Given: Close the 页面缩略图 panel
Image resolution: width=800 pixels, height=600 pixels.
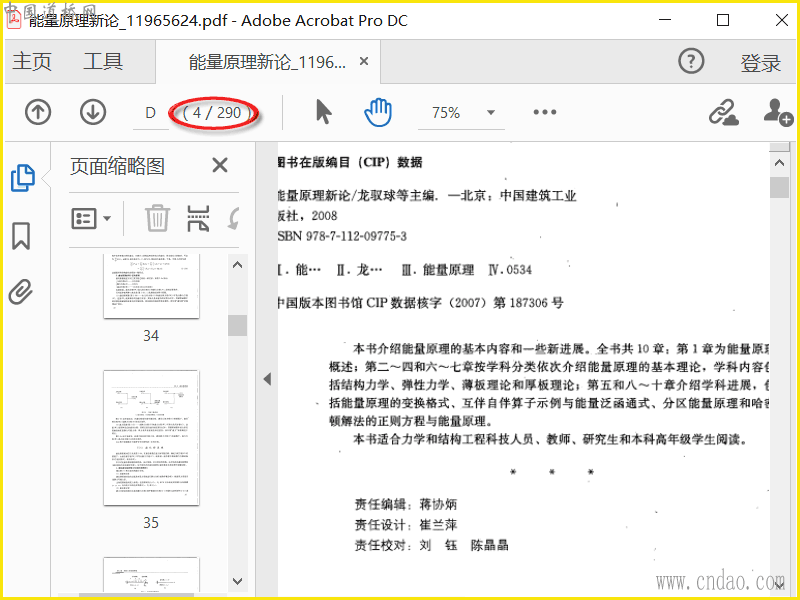Looking at the screenshot, I should pos(220,165).
